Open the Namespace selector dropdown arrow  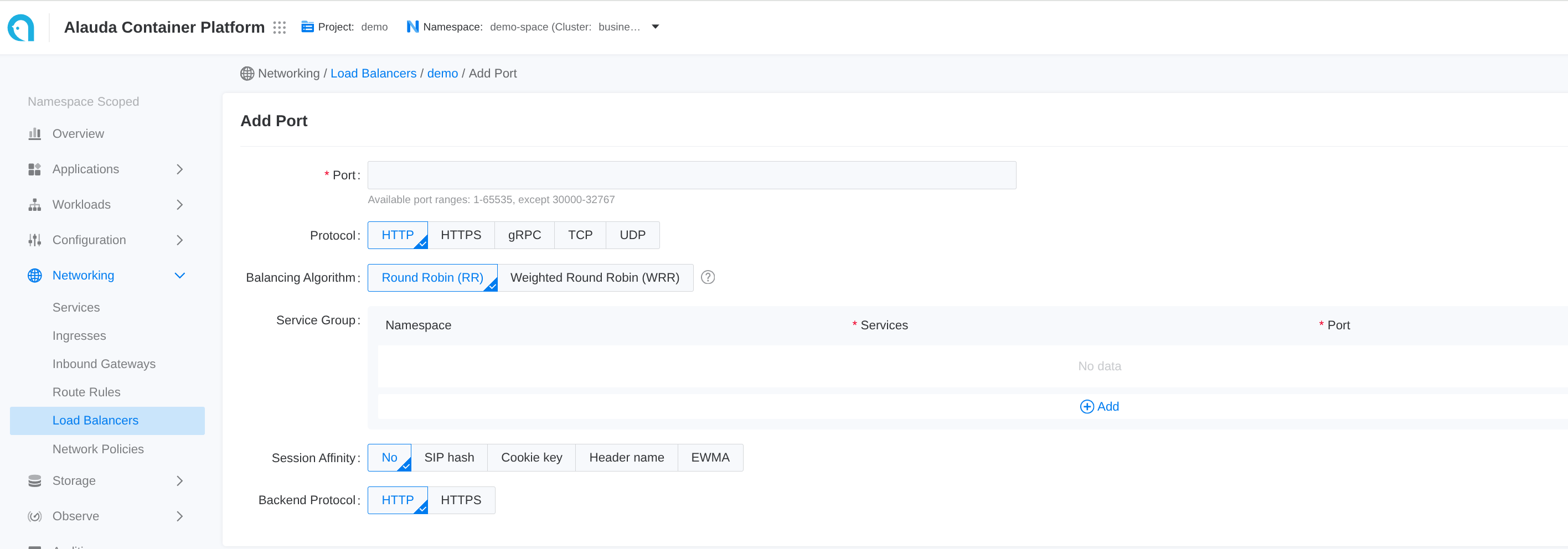[655, 27]
